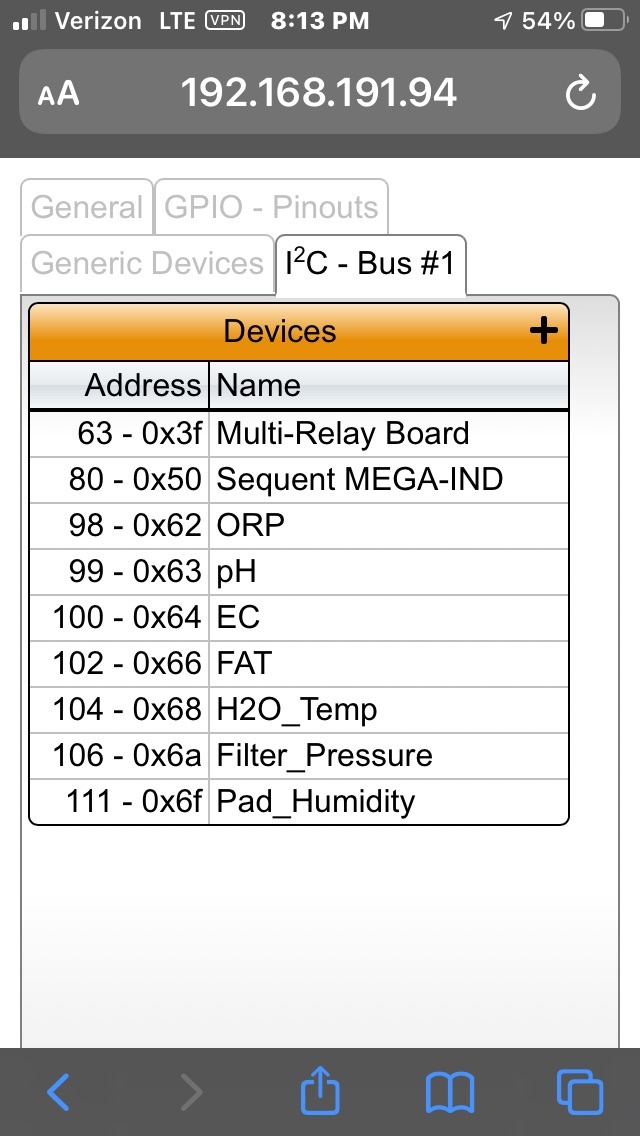Open the ORP device entry

coord(299,526)
